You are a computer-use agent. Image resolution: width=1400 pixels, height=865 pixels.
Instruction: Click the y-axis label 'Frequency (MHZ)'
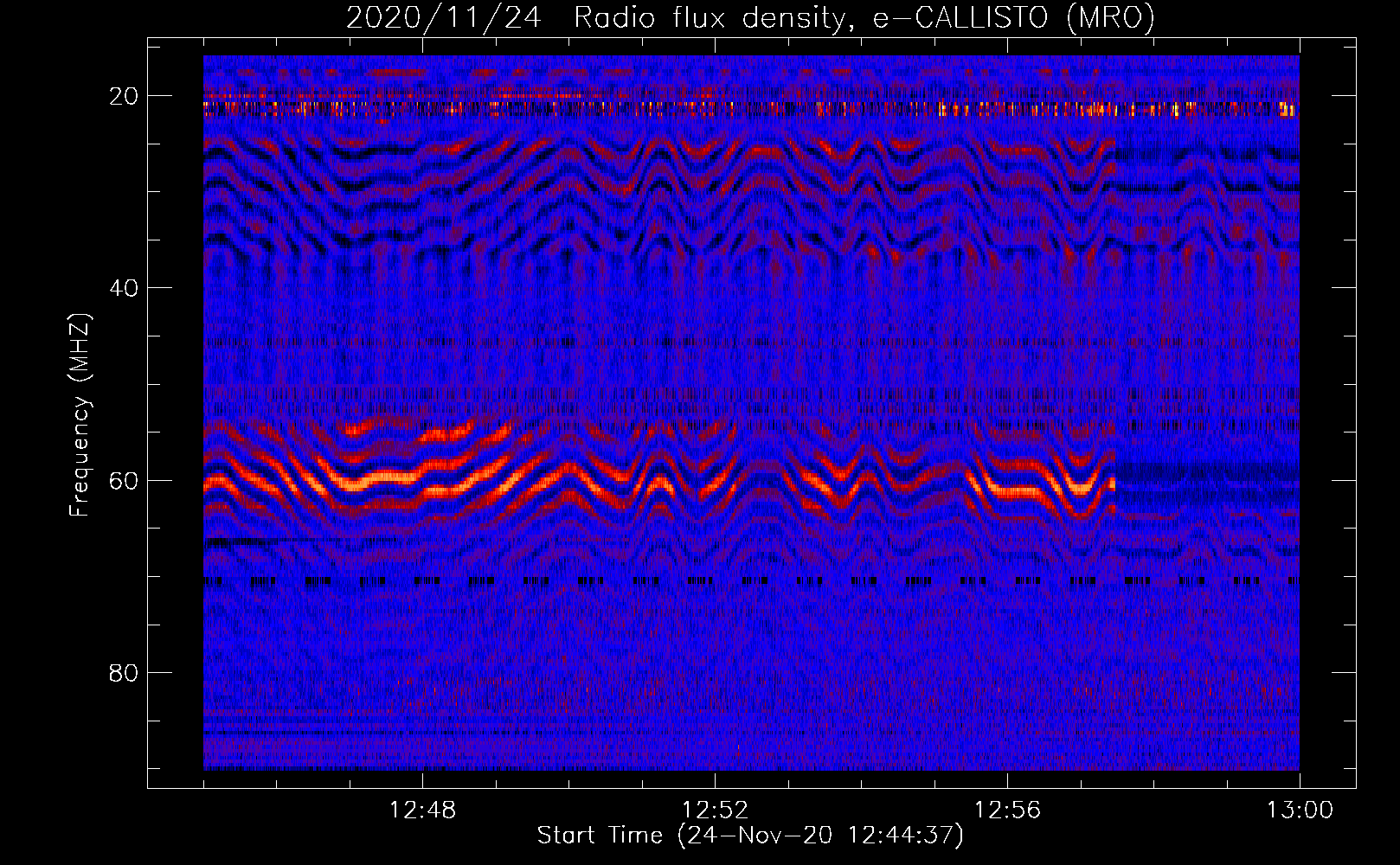[80, 415]
